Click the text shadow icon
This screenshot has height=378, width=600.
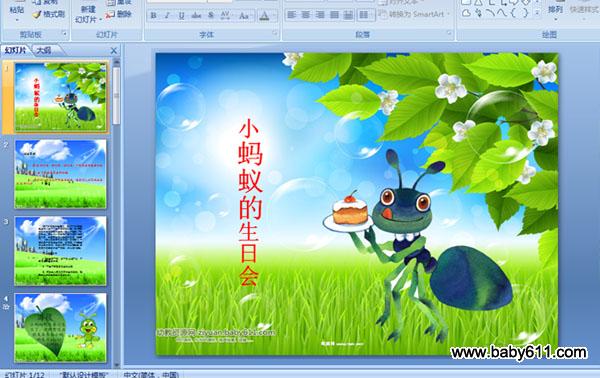pos(211,16)
